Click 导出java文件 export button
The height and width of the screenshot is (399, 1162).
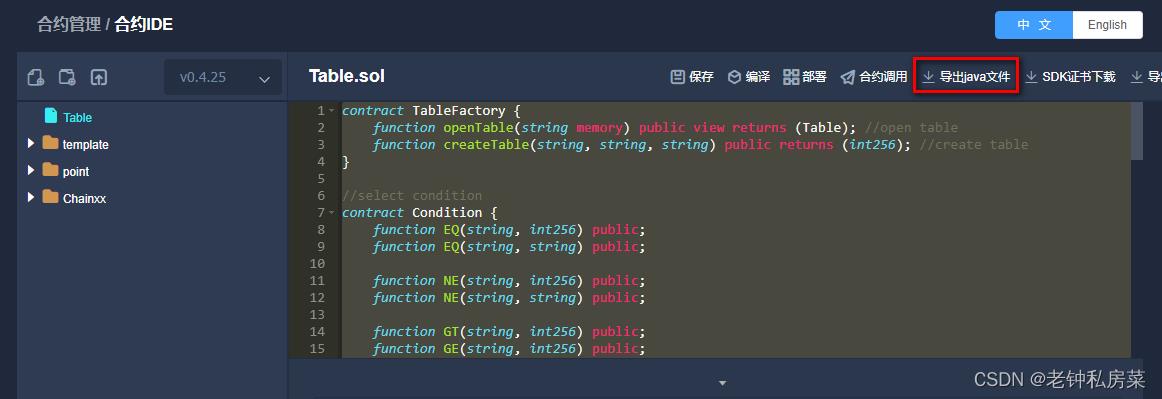click(966, 76)
